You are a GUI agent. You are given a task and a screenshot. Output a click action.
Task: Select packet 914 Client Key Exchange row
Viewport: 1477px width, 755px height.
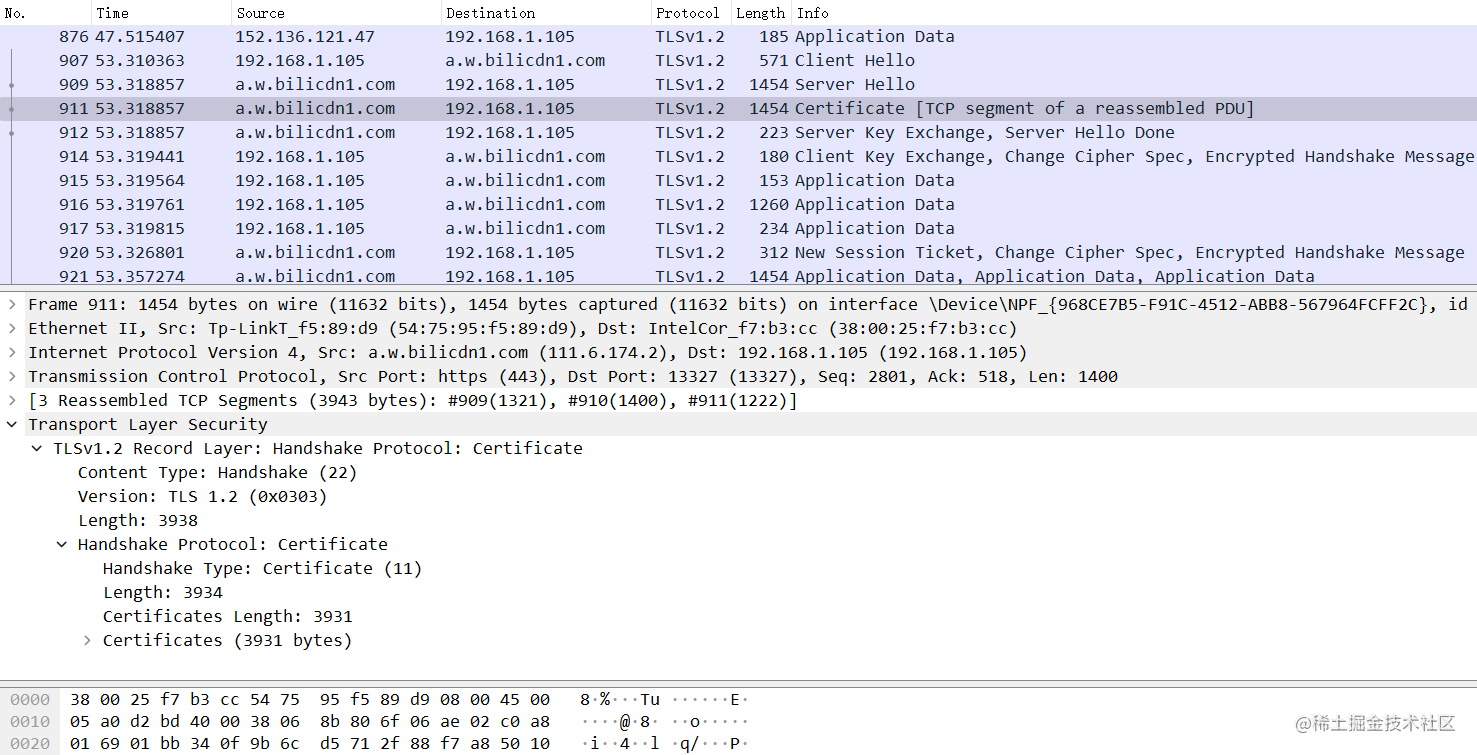738,156
